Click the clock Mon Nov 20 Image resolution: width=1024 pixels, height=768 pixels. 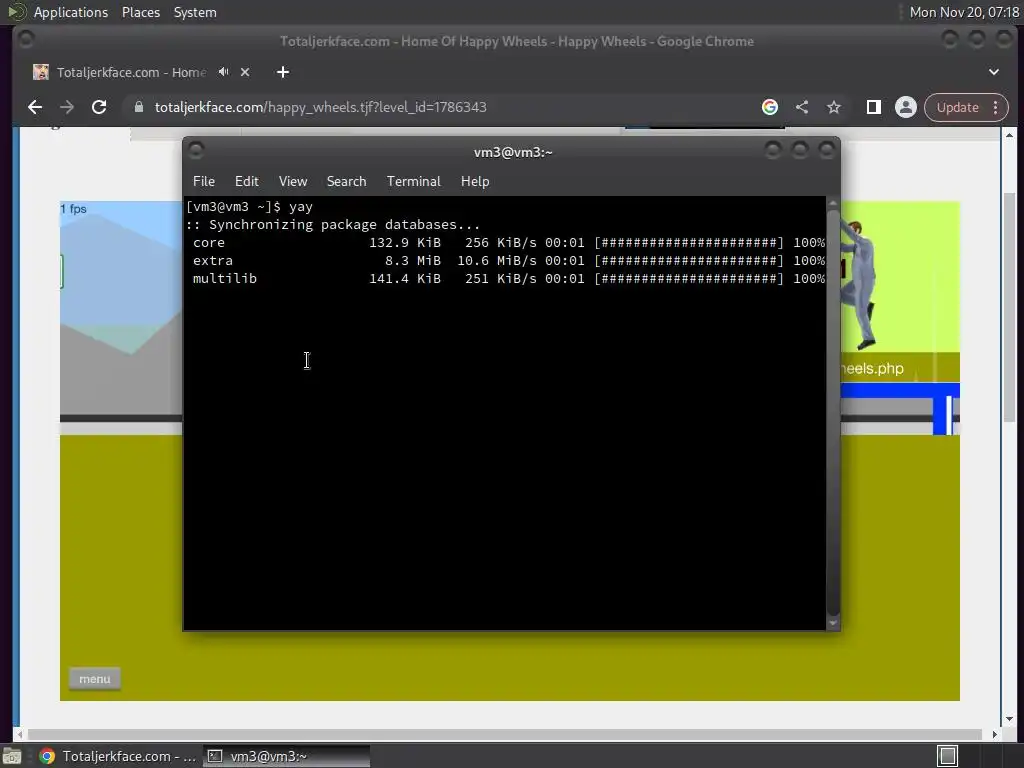tap(964, 12)
